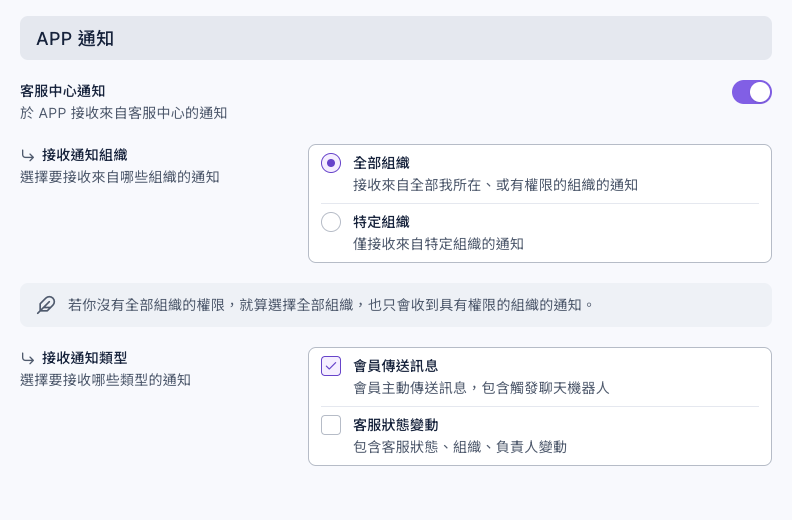Click the feather icon in the info note

pyautogui.click(x=46, y=305)
